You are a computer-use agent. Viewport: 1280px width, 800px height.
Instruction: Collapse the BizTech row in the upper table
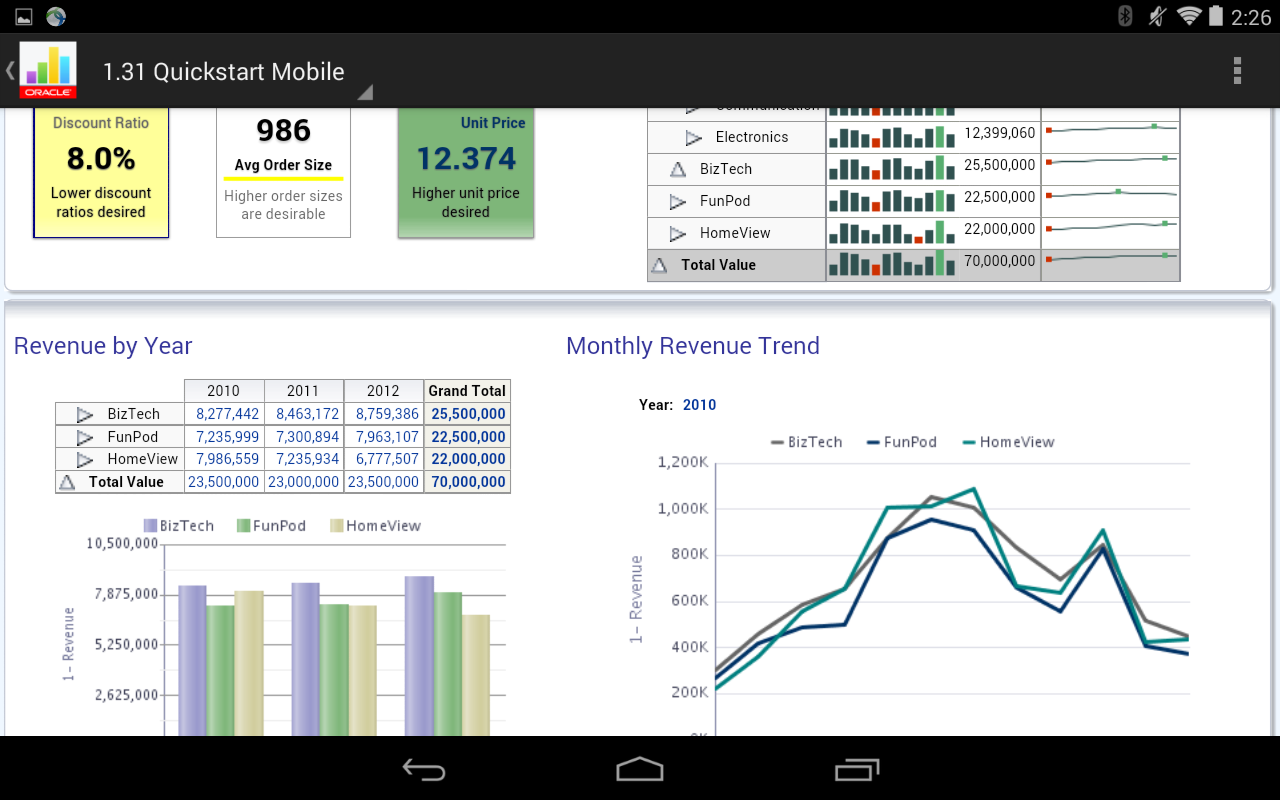678,170
